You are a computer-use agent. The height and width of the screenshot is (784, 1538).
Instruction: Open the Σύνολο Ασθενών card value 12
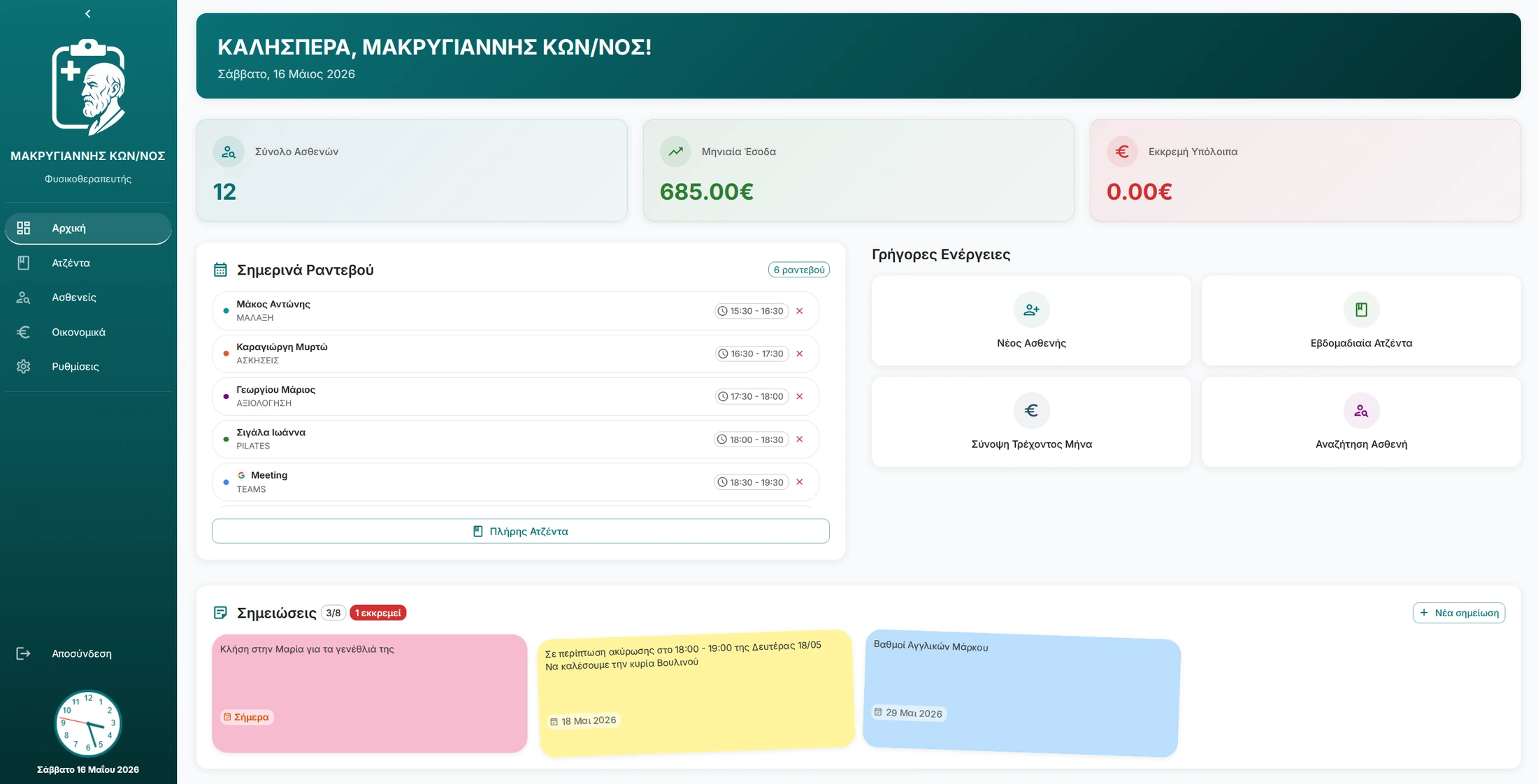click(x=224, y=191)
